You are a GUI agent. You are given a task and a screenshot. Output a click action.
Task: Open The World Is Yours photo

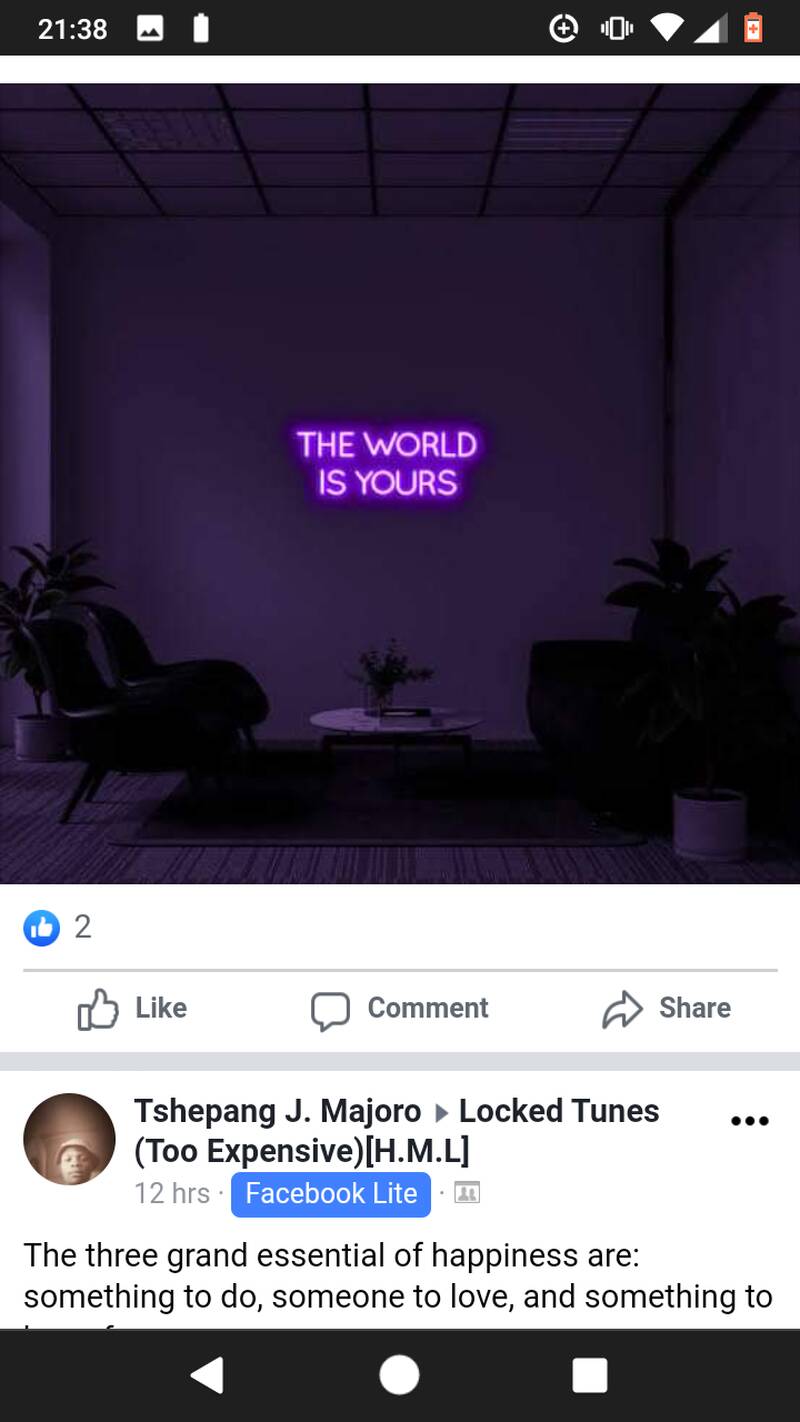click(x=400, y=484)
